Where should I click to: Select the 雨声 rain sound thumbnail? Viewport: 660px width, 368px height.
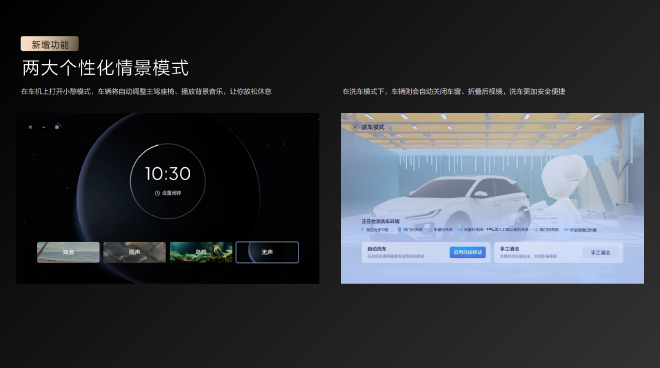point(135,252)
